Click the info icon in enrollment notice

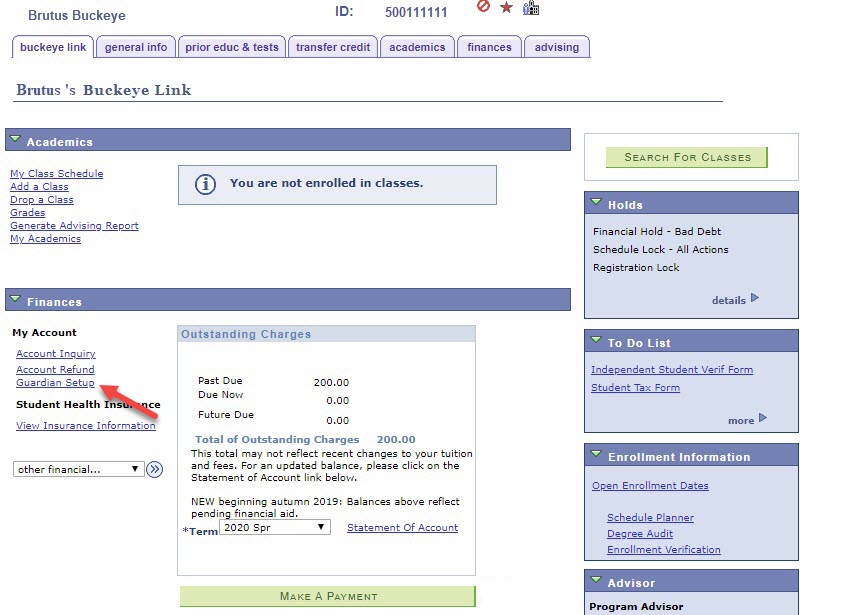tap(205, 184)
